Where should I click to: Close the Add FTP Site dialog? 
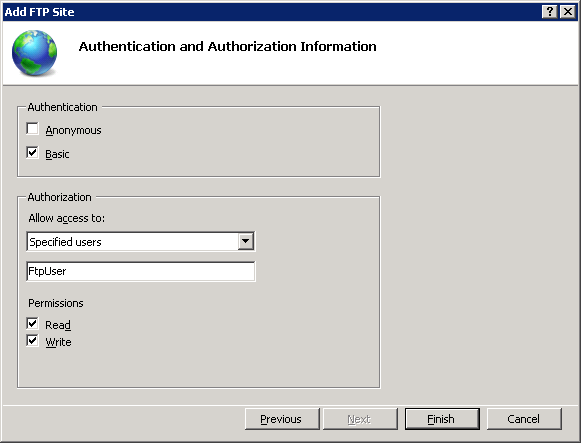[x=568, y=12]
